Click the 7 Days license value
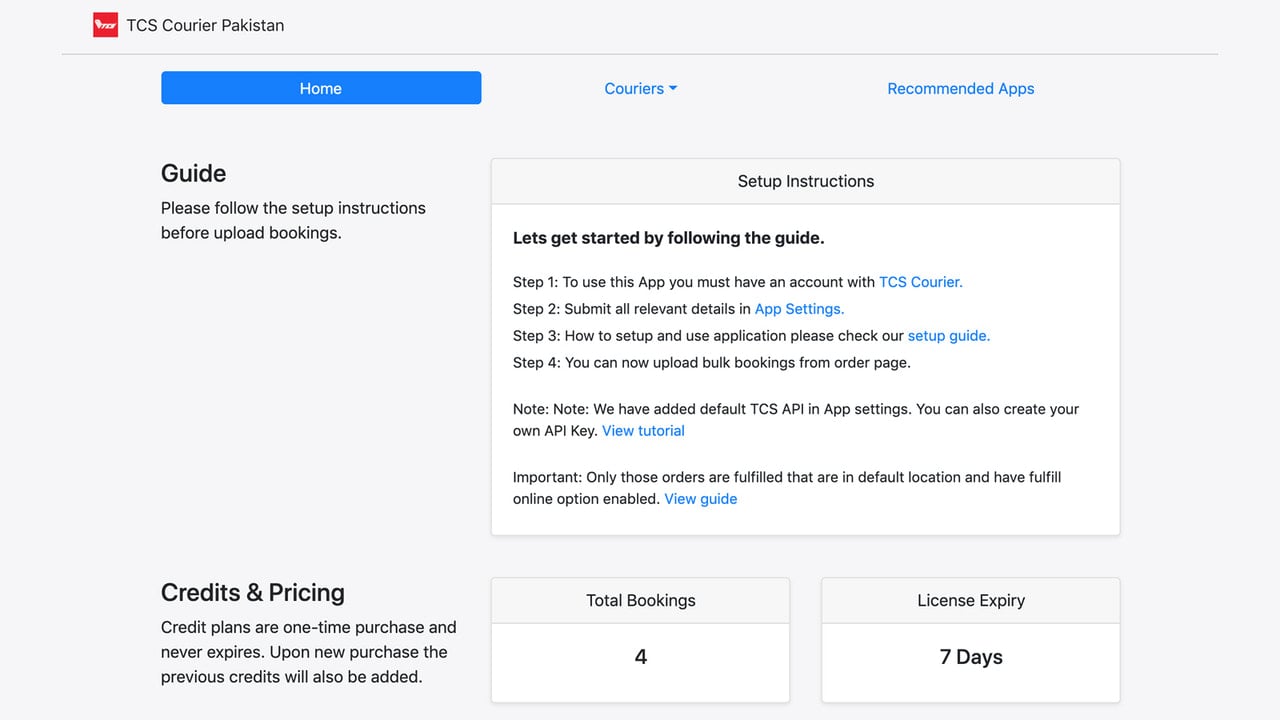 point(971,657)
